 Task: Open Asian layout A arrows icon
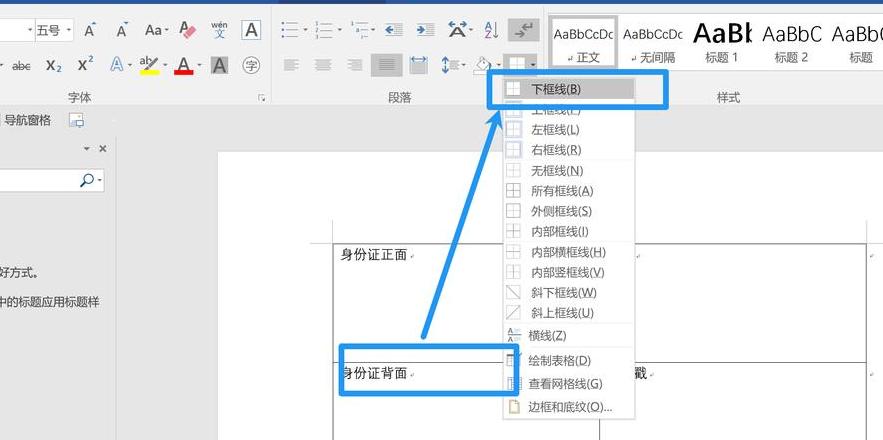click(x=460, y=30)
